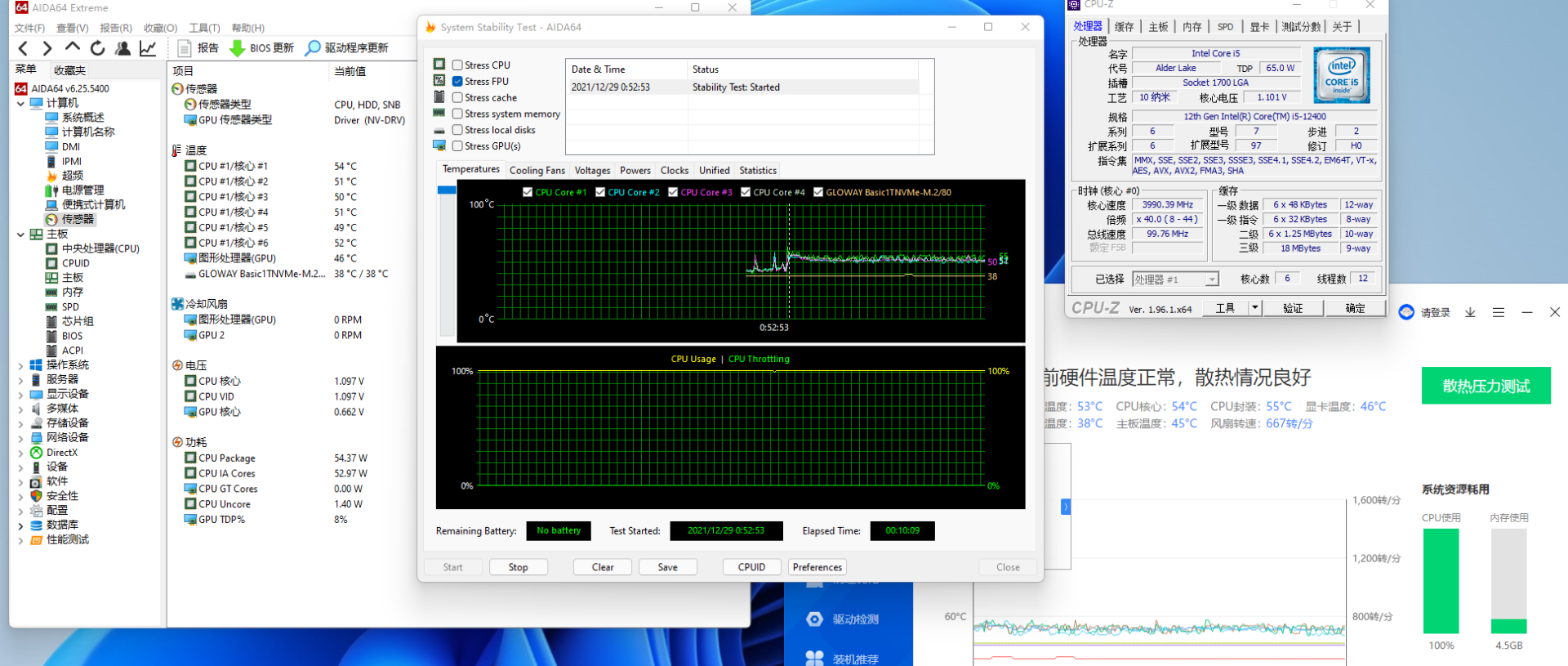Screen dimensions: 1568x666
Task: Go back with AIDA64 toolbar back arrow
Action: 23,48
